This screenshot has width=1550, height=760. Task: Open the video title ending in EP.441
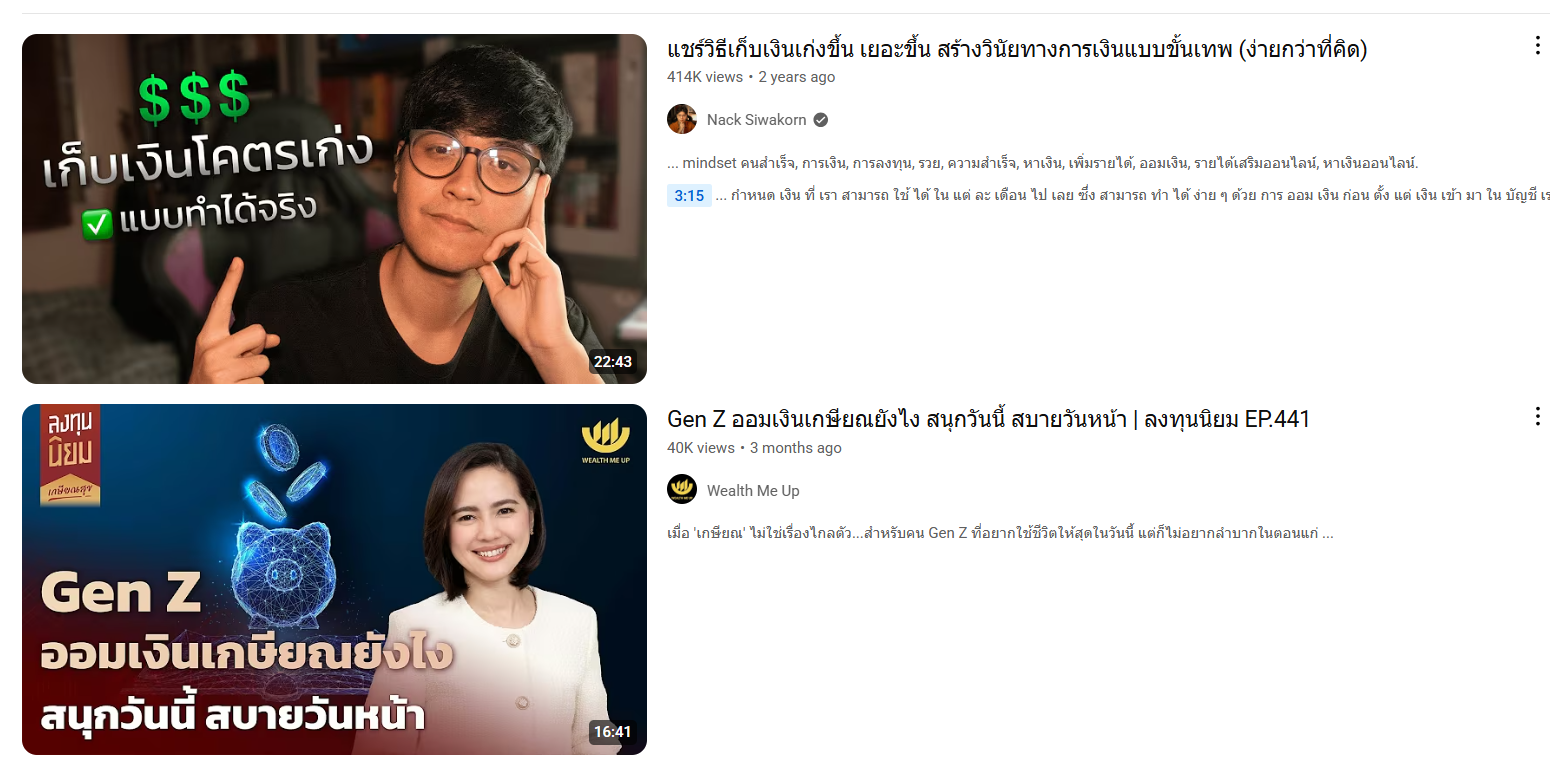988,420
